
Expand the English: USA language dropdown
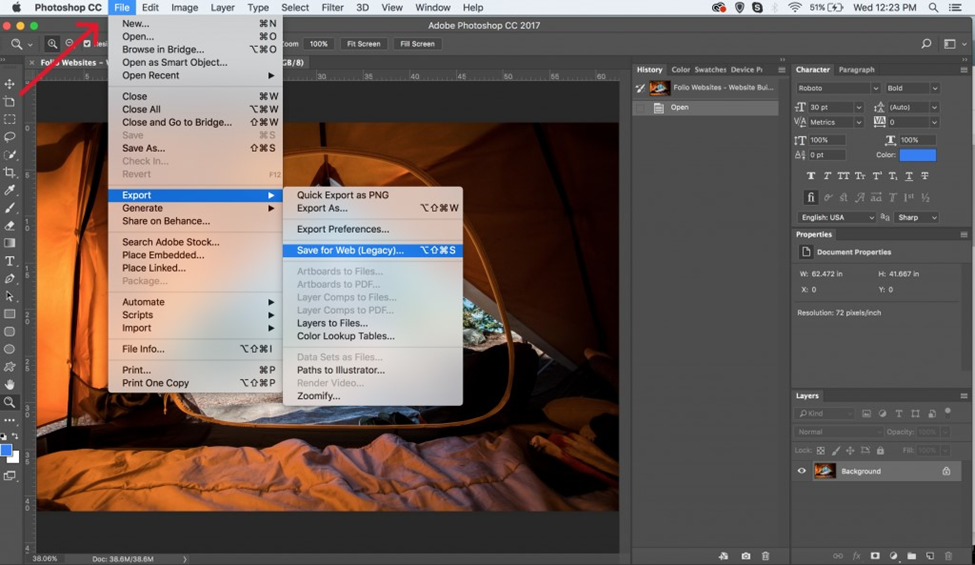pyautogui.click(x=837, y=217)
